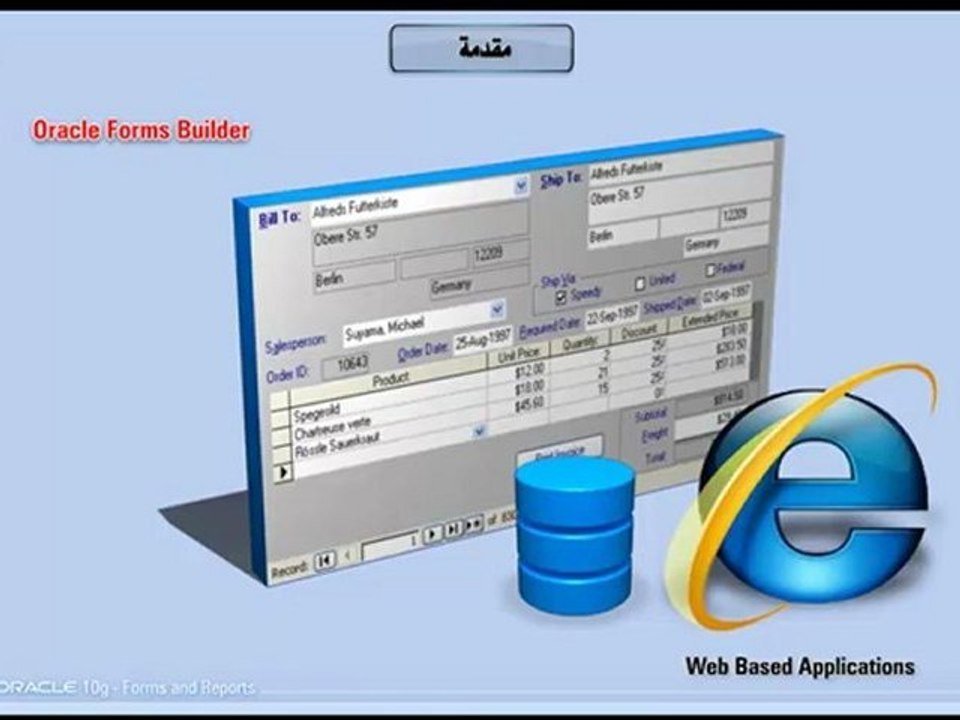The image size is (960, 720).
Task: Select row selector beside Chartreuse verte
Action: (x=280, y=437)
